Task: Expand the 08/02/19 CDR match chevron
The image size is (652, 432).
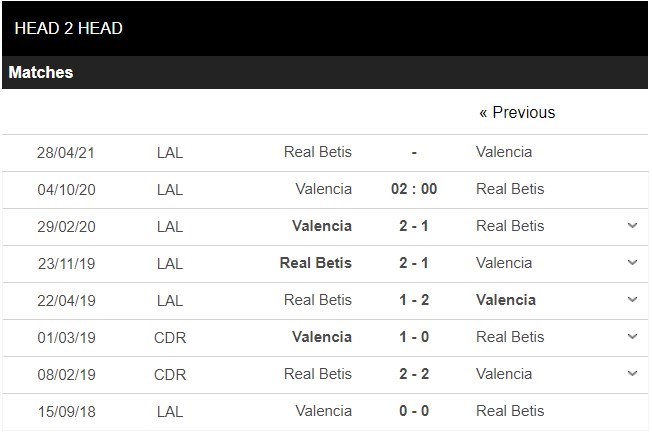Action: click(632, 374)
